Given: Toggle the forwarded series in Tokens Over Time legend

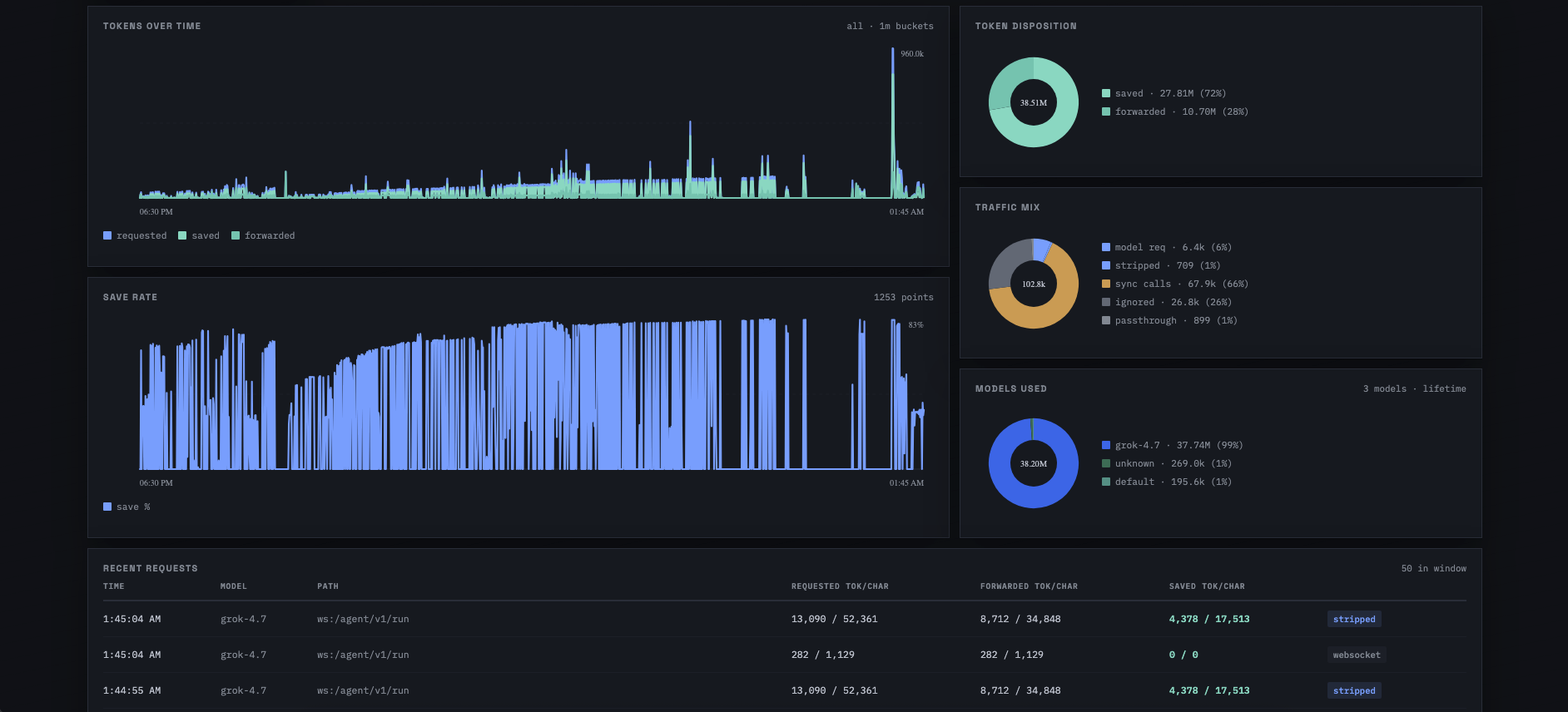Looking at the screenshot, I should 263,235.
